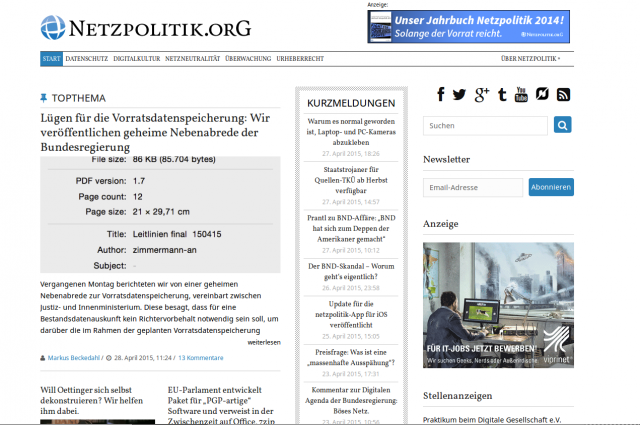The height and width of the screenshot is (425, 640).
Task: Subscribe via the RSS feed icon
Action: coord(563,95)
